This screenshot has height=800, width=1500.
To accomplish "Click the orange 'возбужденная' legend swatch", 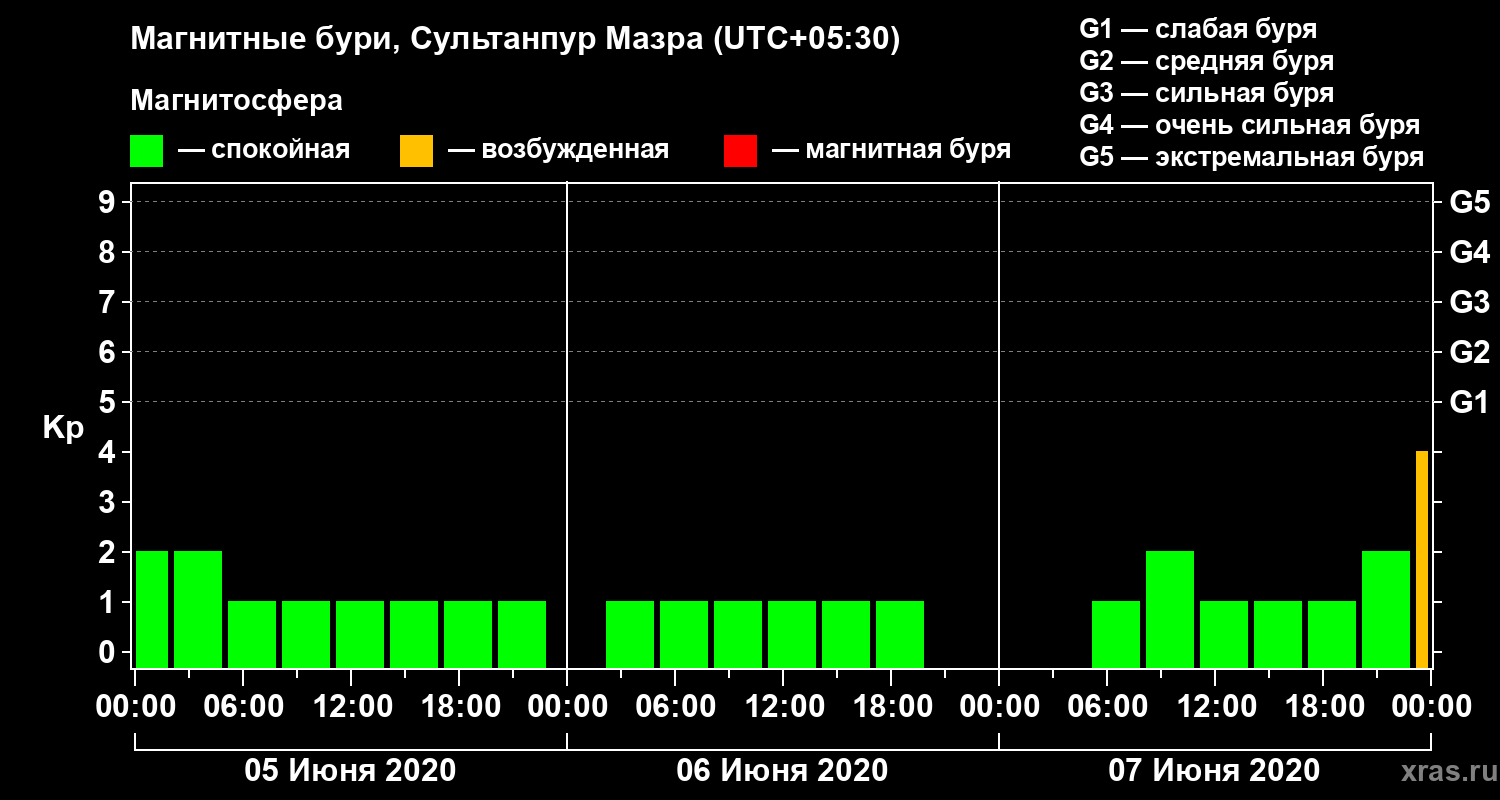I will point(416,151).
